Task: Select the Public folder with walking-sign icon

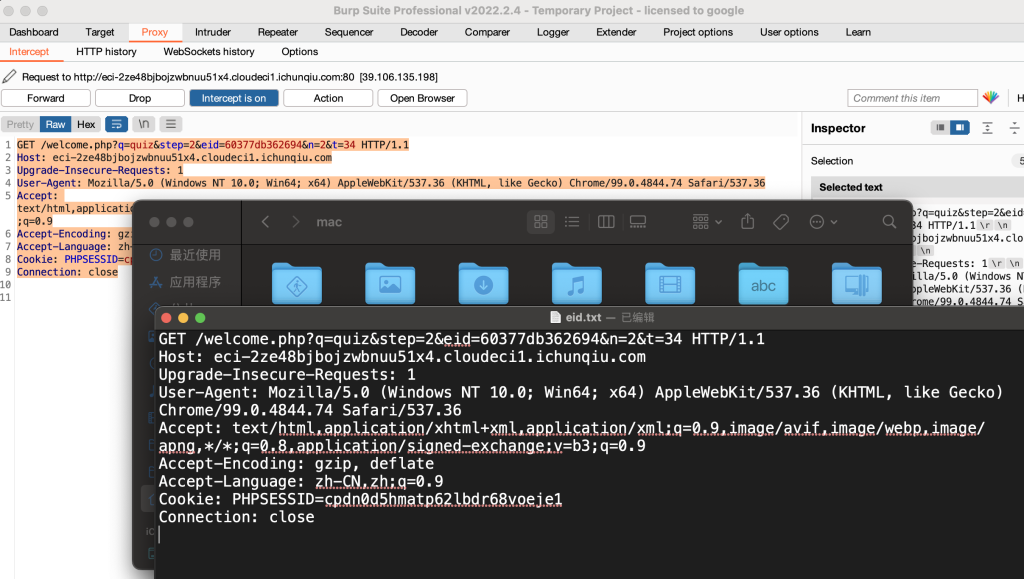Action: [296, 284]
